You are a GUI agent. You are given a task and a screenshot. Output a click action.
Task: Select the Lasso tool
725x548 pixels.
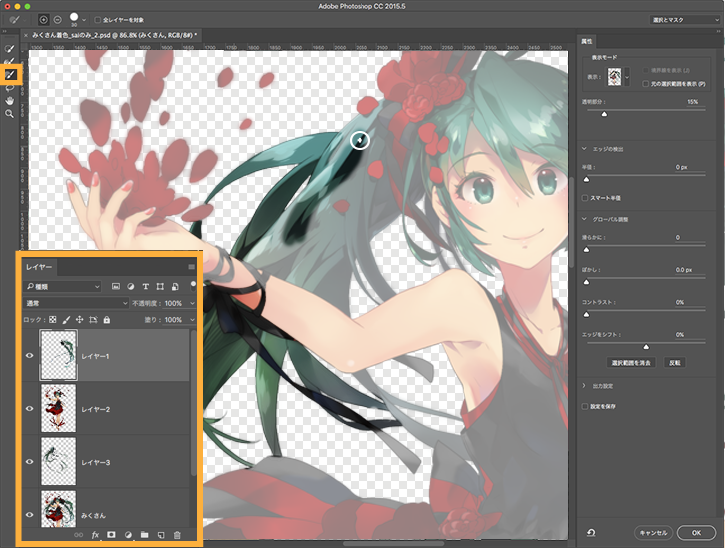[9, 88]
